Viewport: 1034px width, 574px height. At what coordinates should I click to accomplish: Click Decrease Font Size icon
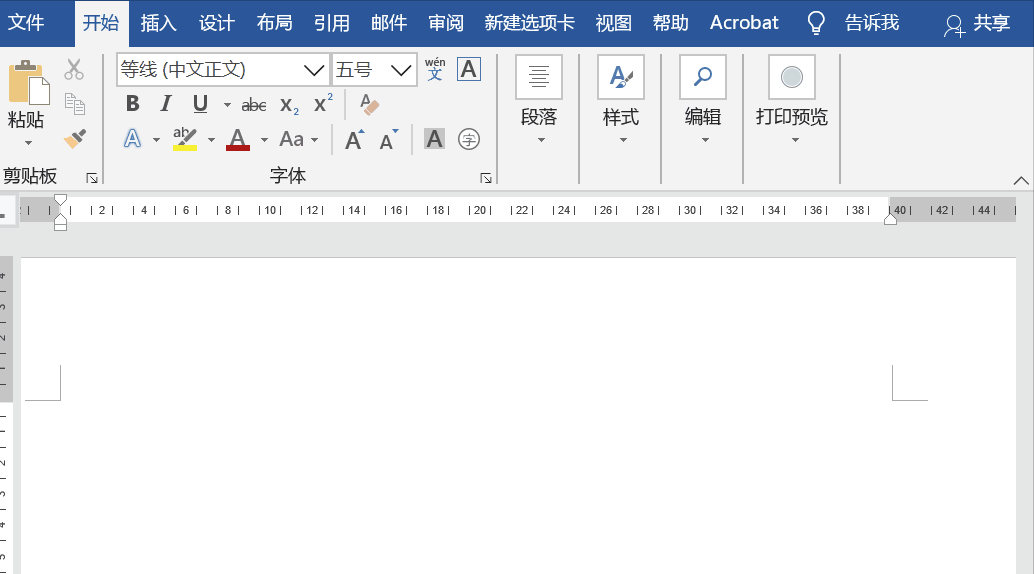(388, 139)
